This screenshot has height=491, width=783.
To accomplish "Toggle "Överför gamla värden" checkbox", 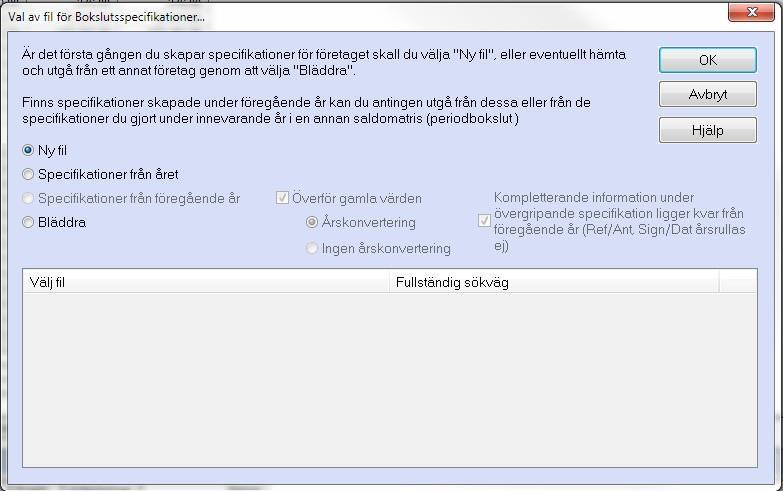I will (x=282, y=198).
